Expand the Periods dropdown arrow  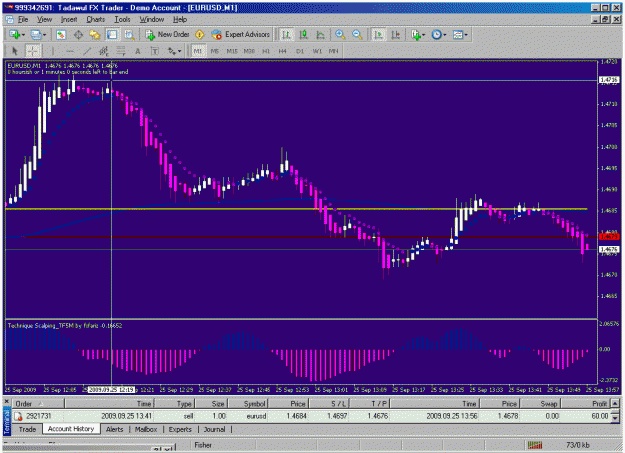[x=445, y=35]
